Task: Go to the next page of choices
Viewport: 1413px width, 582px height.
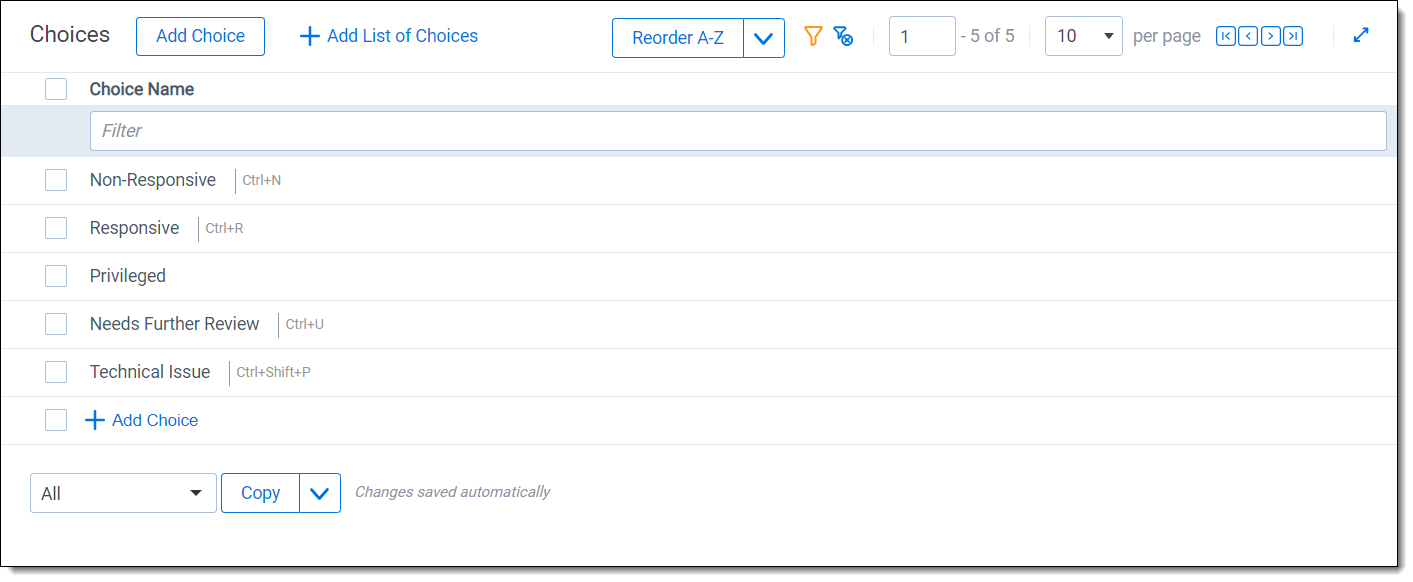Action: click(1271, 36)
